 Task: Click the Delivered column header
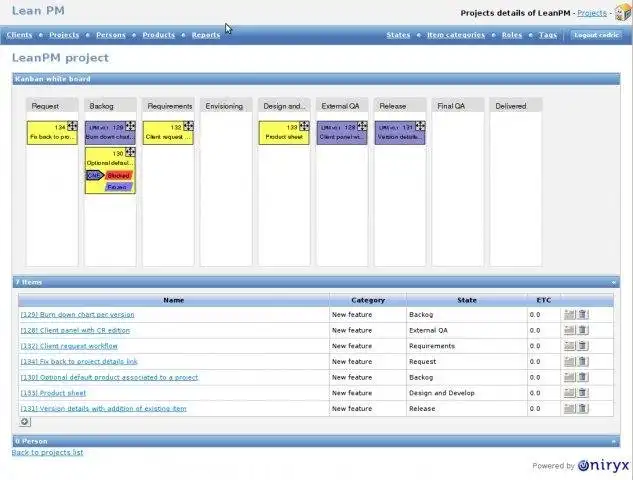[x=516, y=106]
